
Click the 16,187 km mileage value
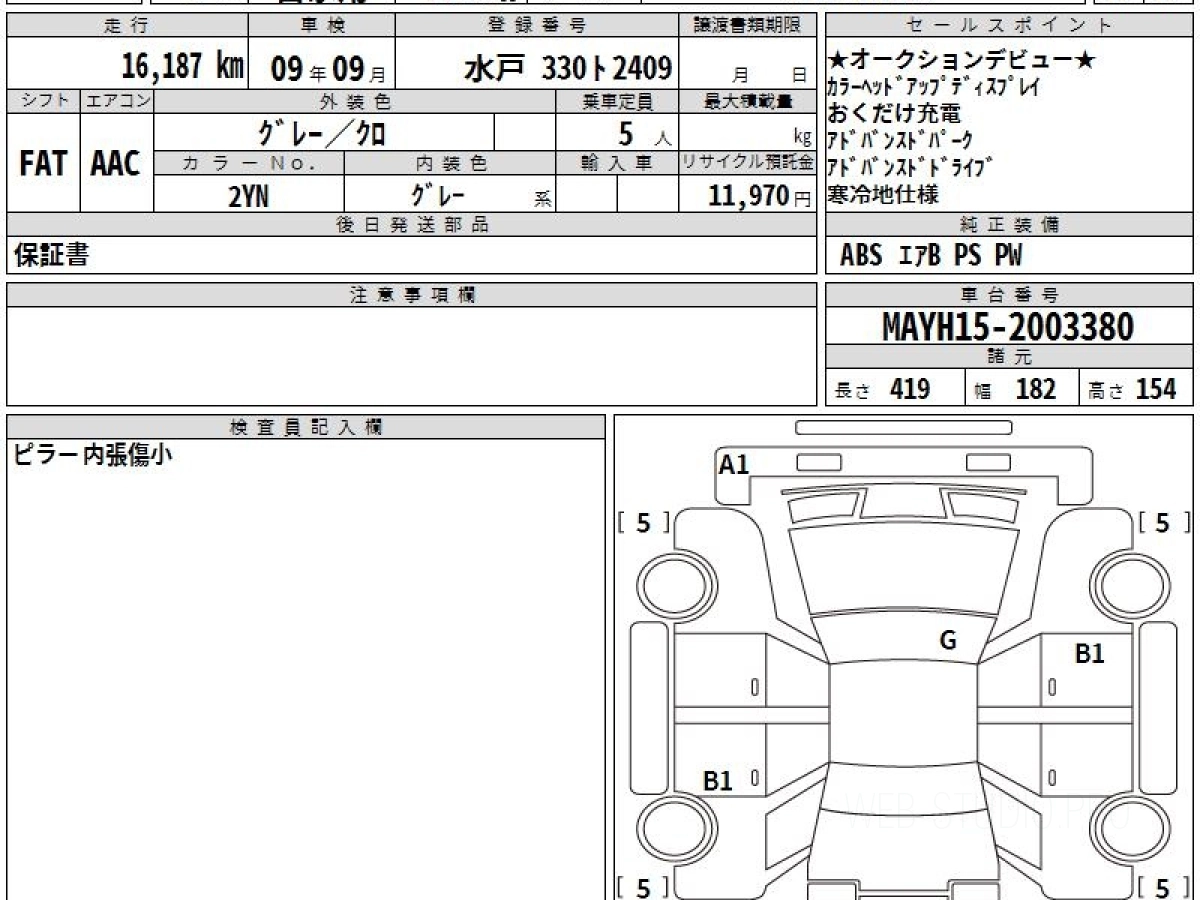183,67
